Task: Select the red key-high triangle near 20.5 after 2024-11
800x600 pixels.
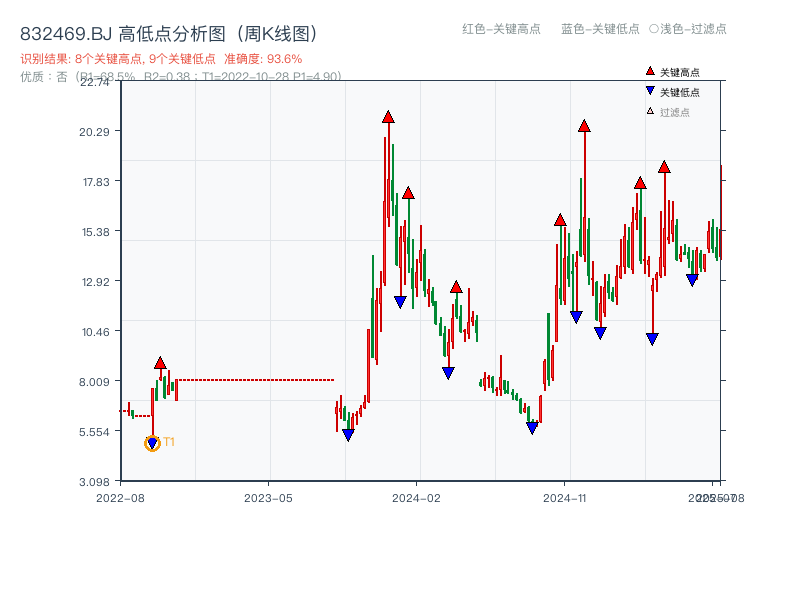Action: tap(584, 126)
